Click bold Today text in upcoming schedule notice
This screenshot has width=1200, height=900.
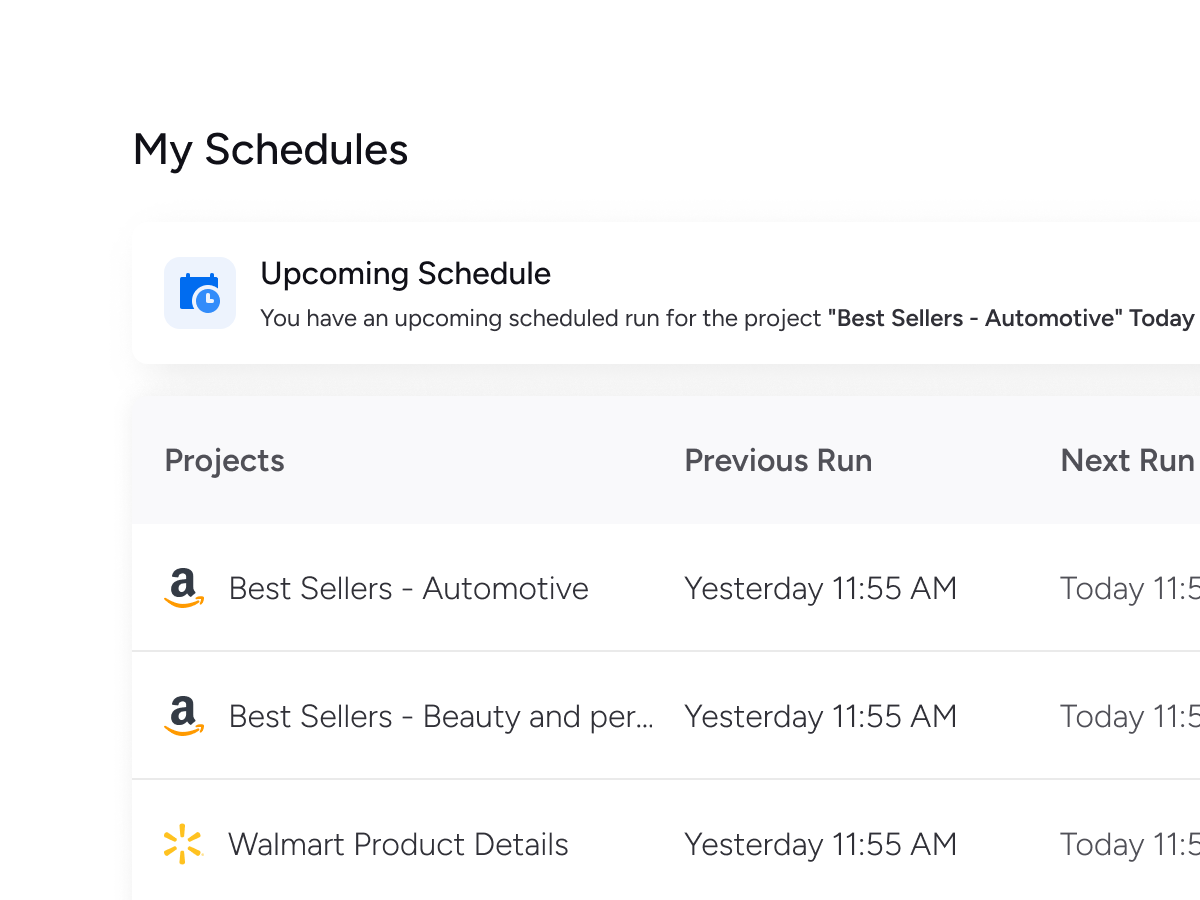[1162, 318]
